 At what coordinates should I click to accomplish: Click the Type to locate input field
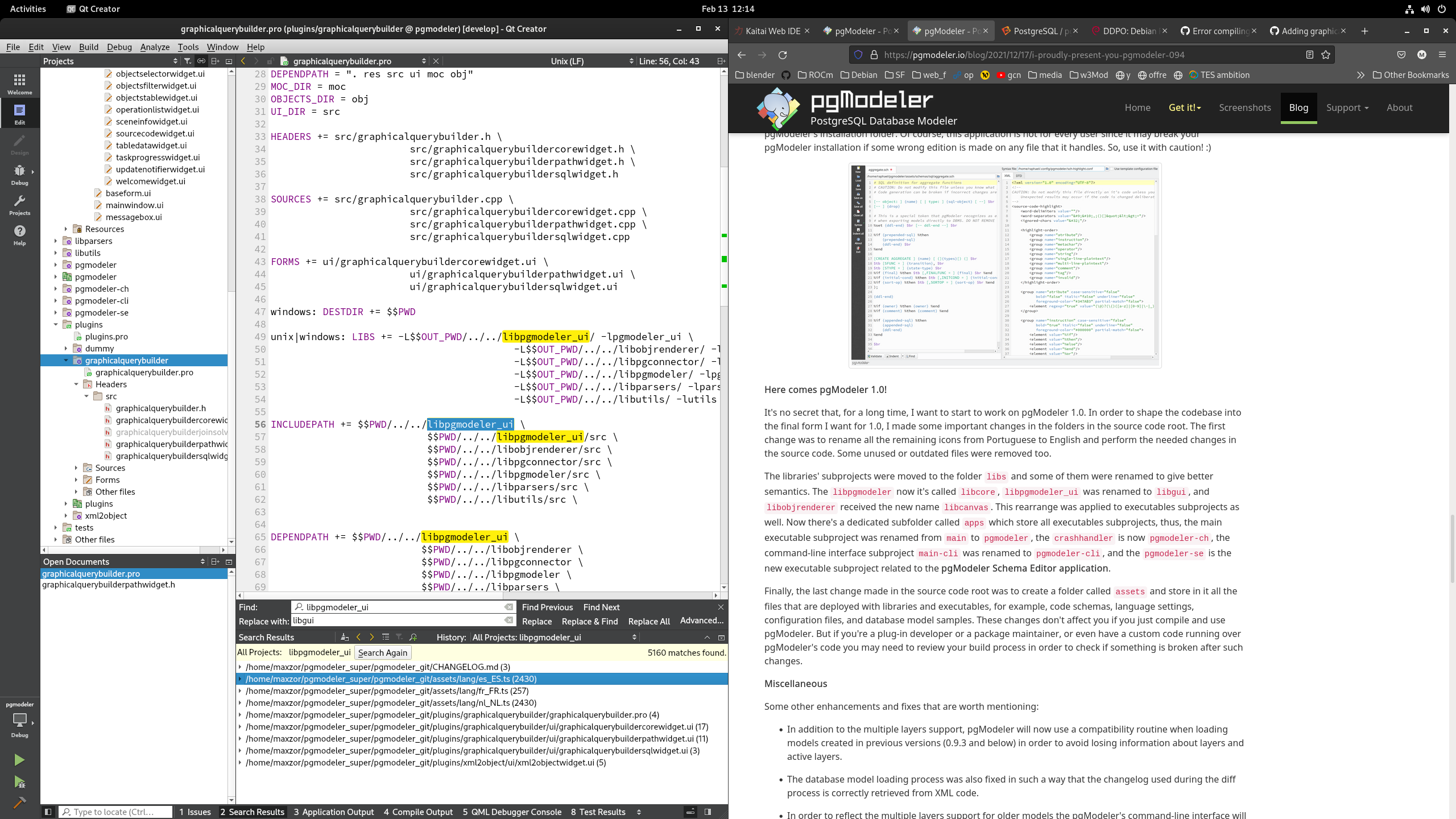(114, 812)
